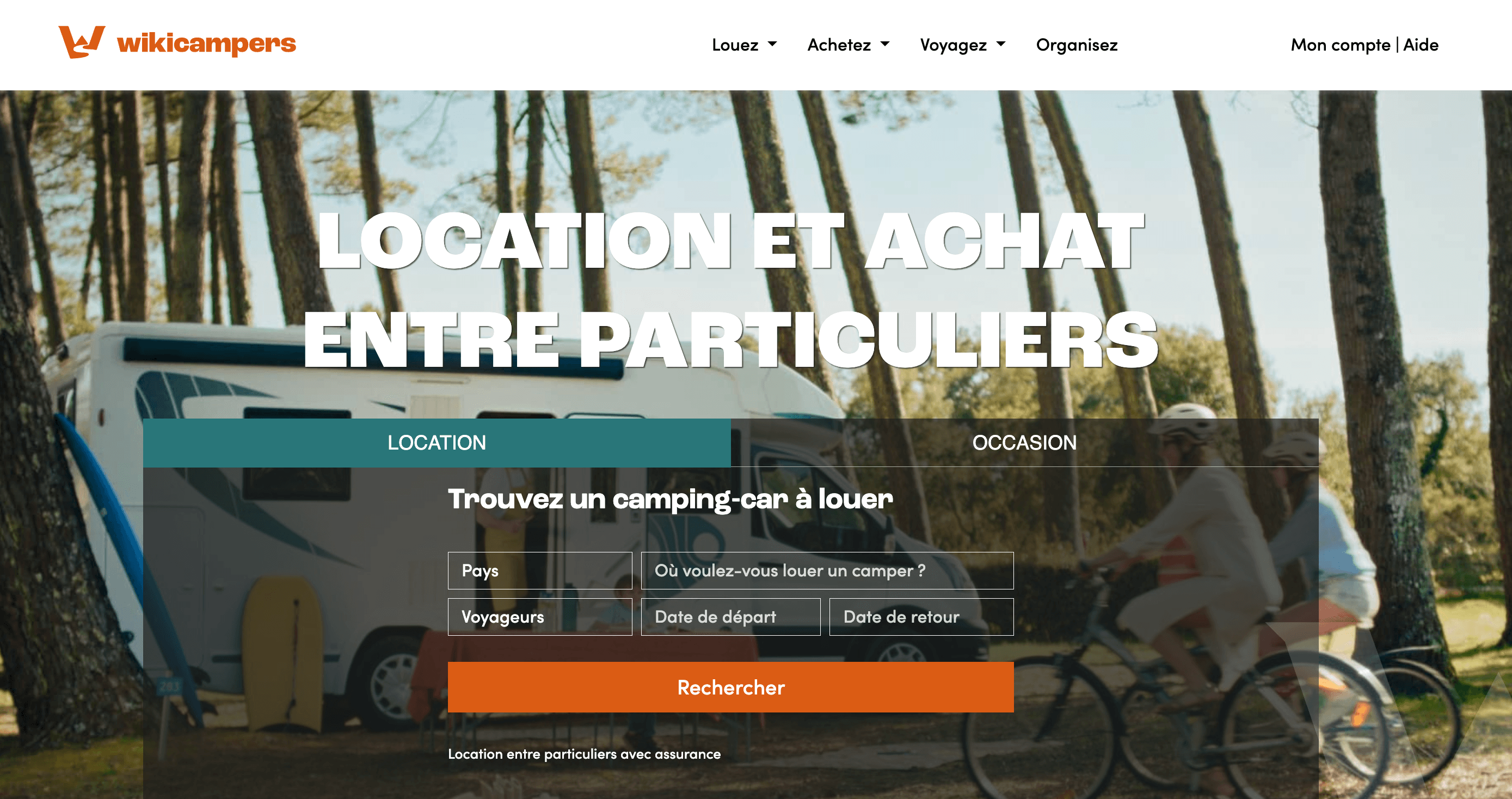Viewport: 1512px width, 799px height.
Task: Expand the Voyagez dropdown arrow
Action: [1001, 44]
